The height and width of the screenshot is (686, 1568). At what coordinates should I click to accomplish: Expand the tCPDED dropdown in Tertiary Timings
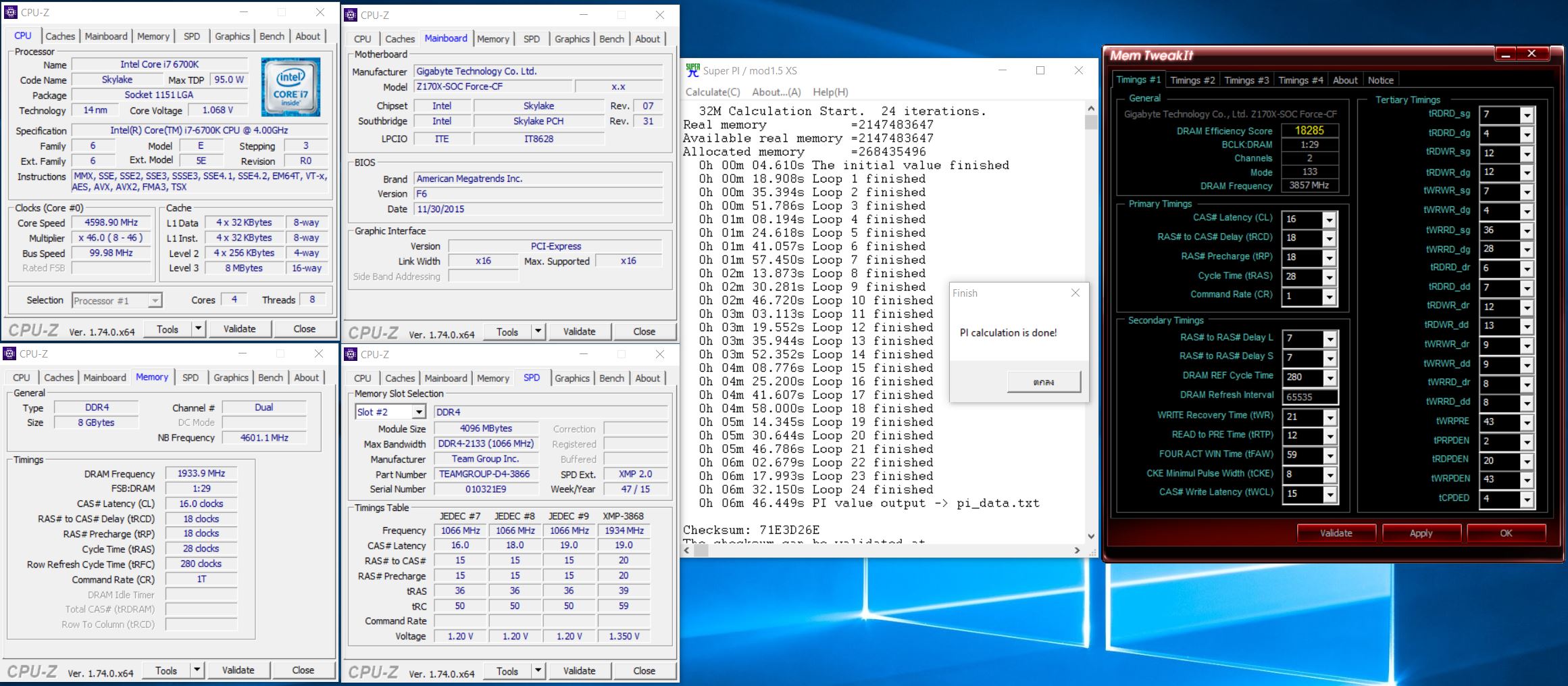pyautogui.click(x=1527, y=500)
